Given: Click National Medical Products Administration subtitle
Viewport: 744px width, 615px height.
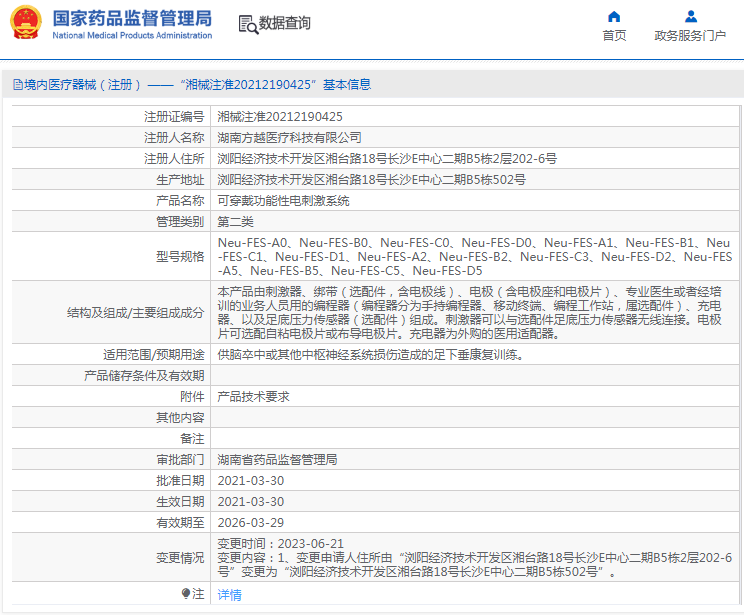Looking at the screenshot, I should (x=132, y=36).
